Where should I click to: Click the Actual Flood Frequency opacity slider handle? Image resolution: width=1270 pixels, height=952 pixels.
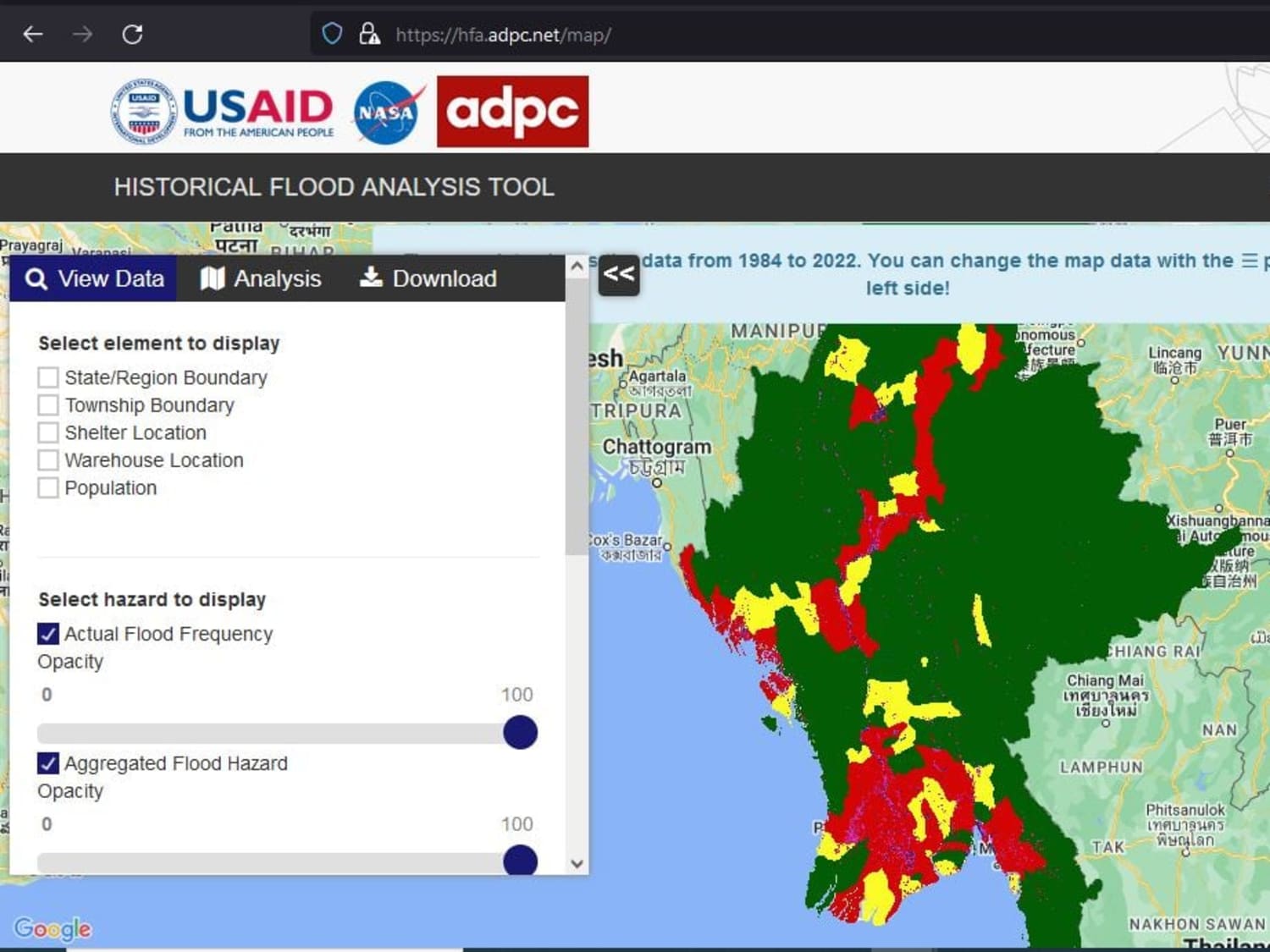coord(520,732)
